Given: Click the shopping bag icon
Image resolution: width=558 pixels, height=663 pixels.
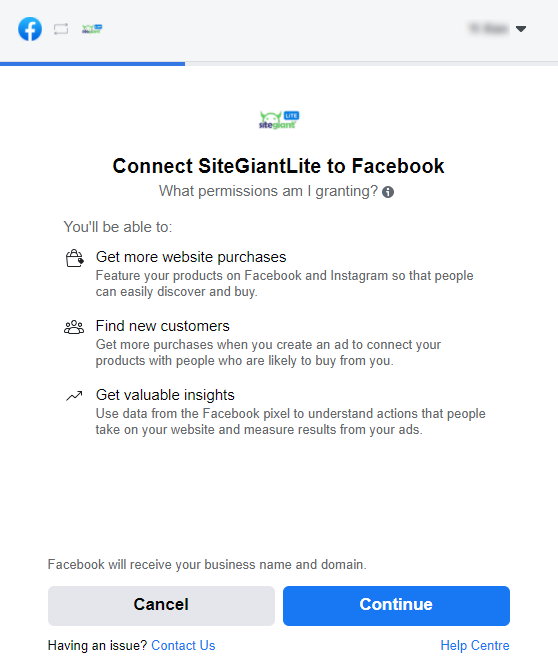Looking at the screenshot, I should click(74, 258).
